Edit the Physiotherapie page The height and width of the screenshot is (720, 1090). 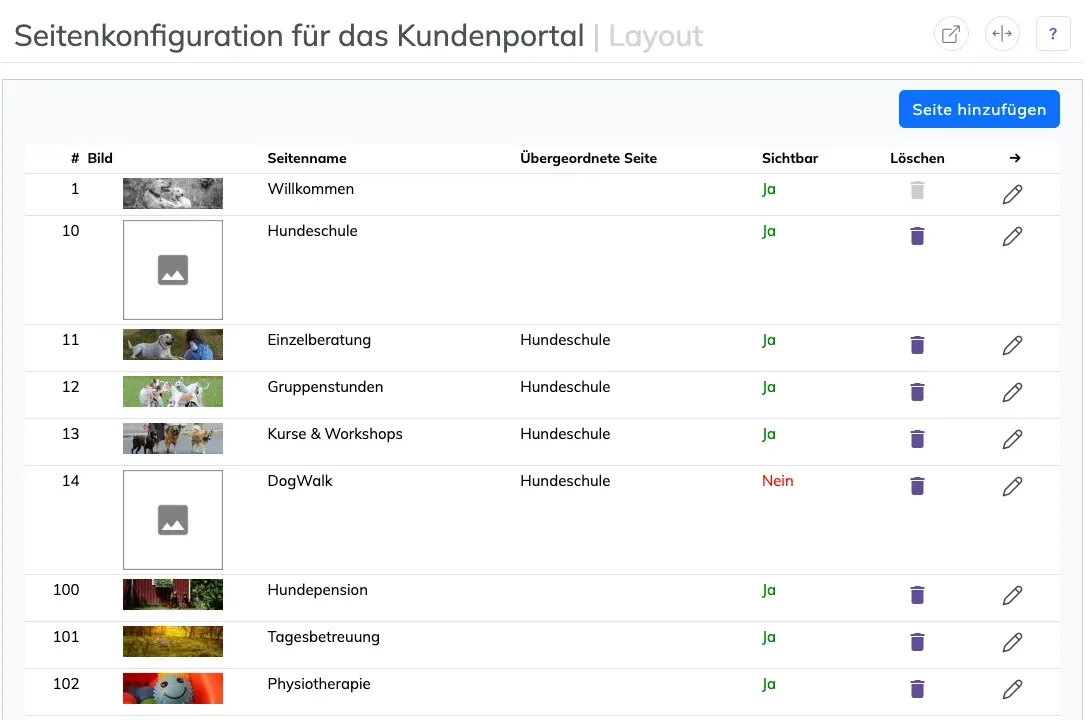(x=1012, y=689)
